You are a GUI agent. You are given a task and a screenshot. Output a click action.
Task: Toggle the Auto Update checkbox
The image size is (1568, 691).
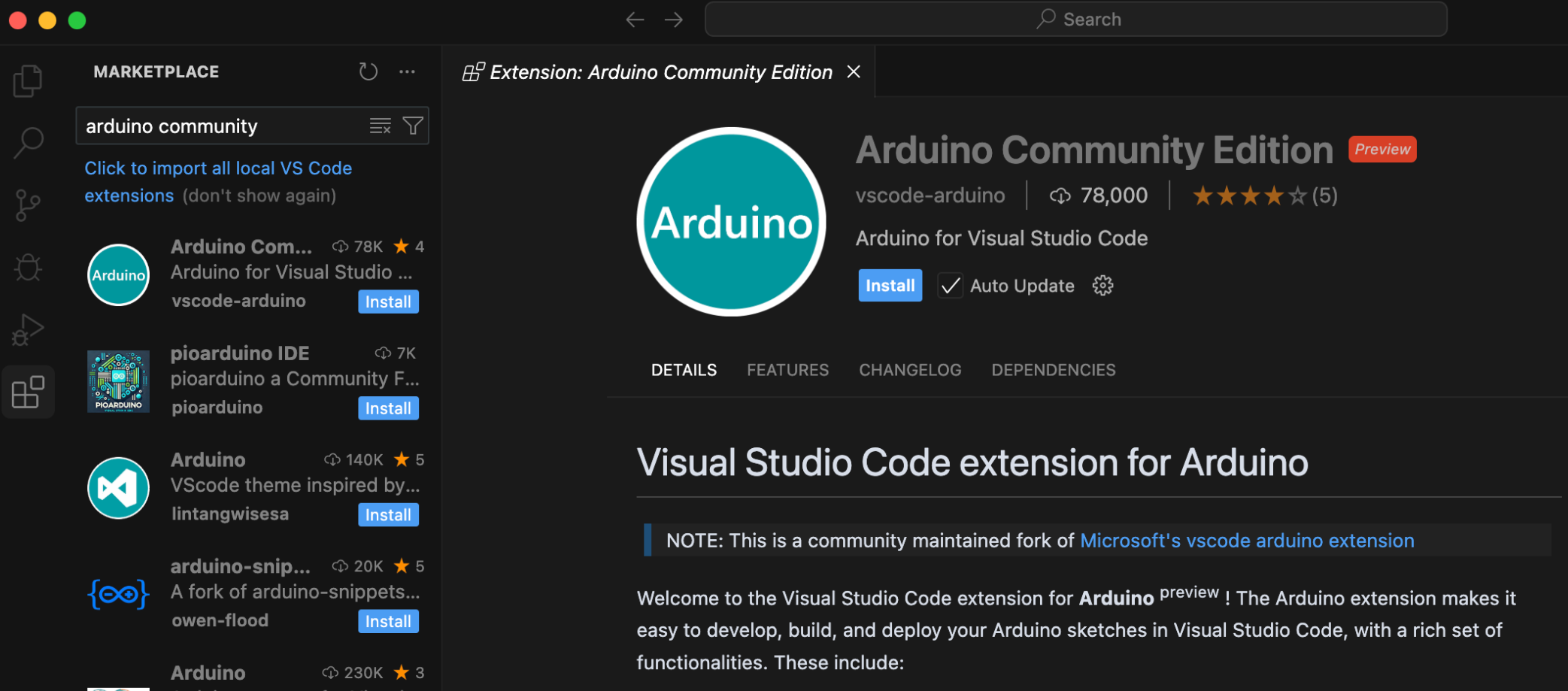pyautogui.click(x=951, y=286)
